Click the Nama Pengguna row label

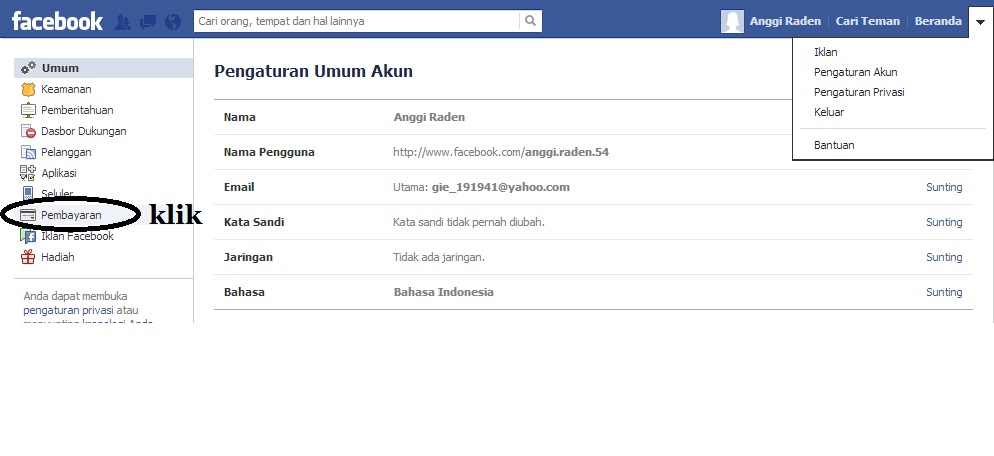click(x=269, y=152)
